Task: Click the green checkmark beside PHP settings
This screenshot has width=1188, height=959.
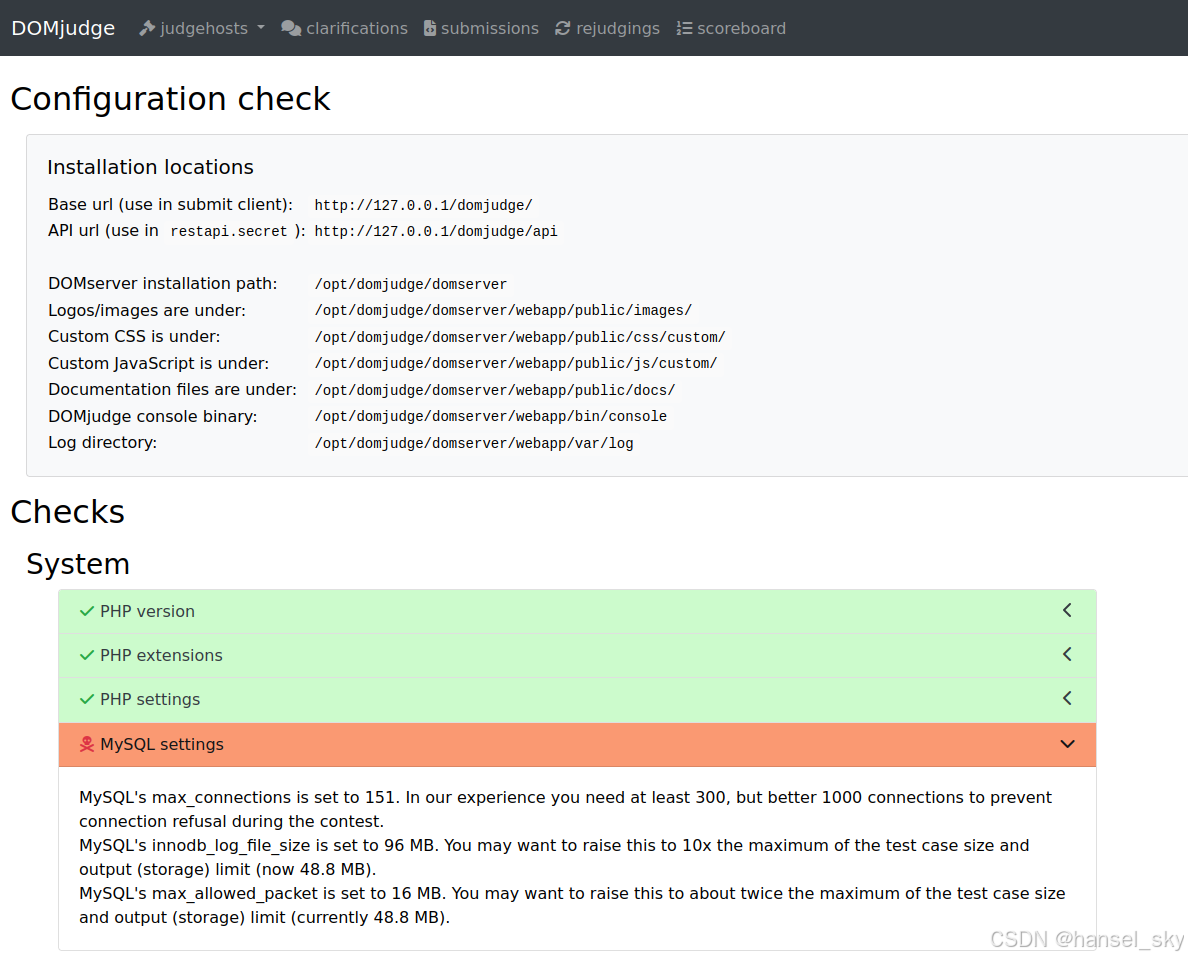Action: coord(87,699)
